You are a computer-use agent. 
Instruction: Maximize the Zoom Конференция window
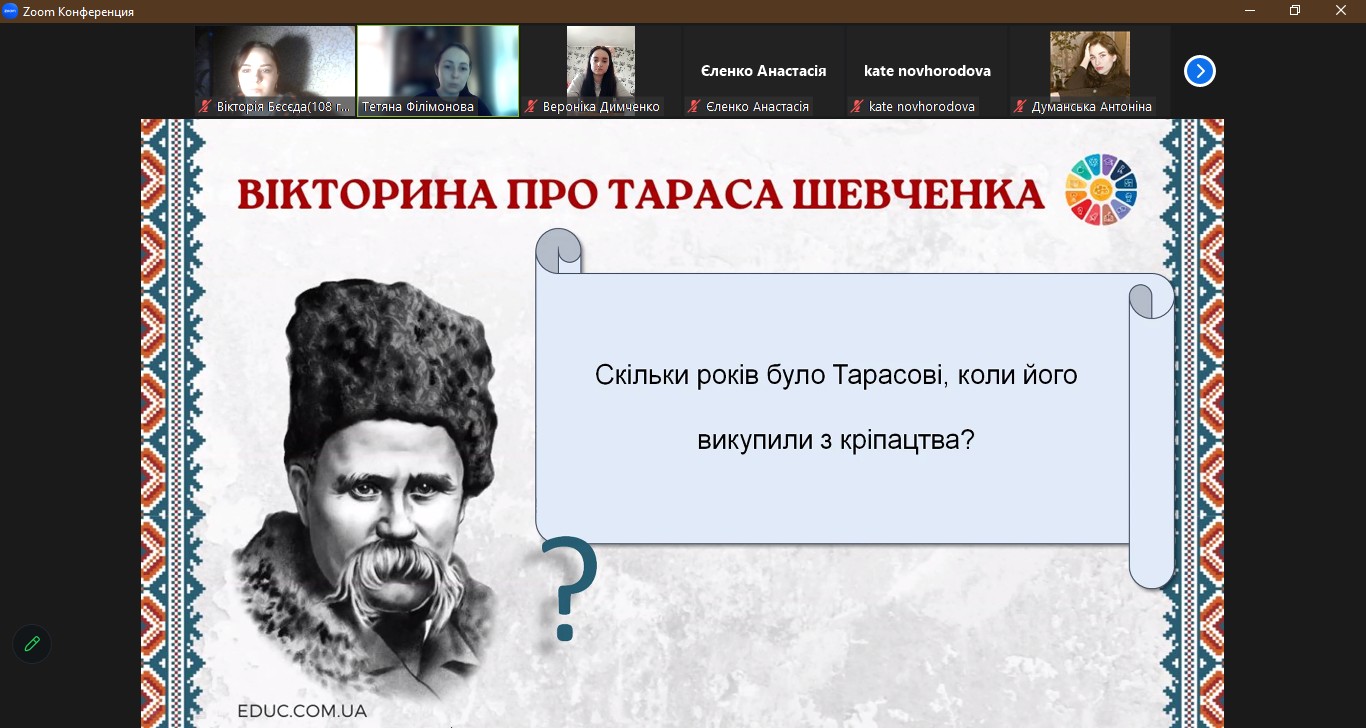[1295, 11]
